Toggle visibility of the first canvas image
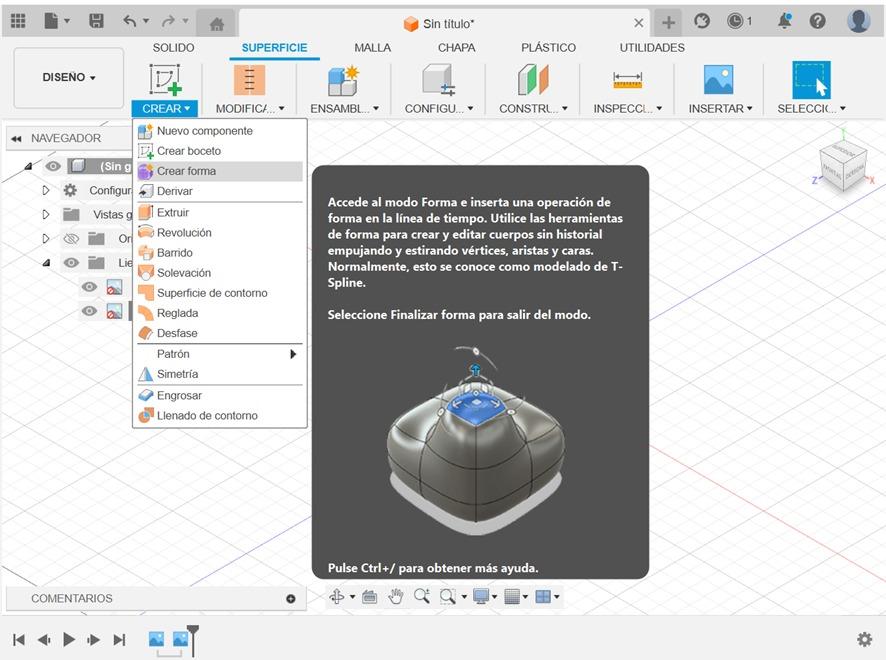The width and height of the screenshot is (886, 660). (x=89, y=287)
